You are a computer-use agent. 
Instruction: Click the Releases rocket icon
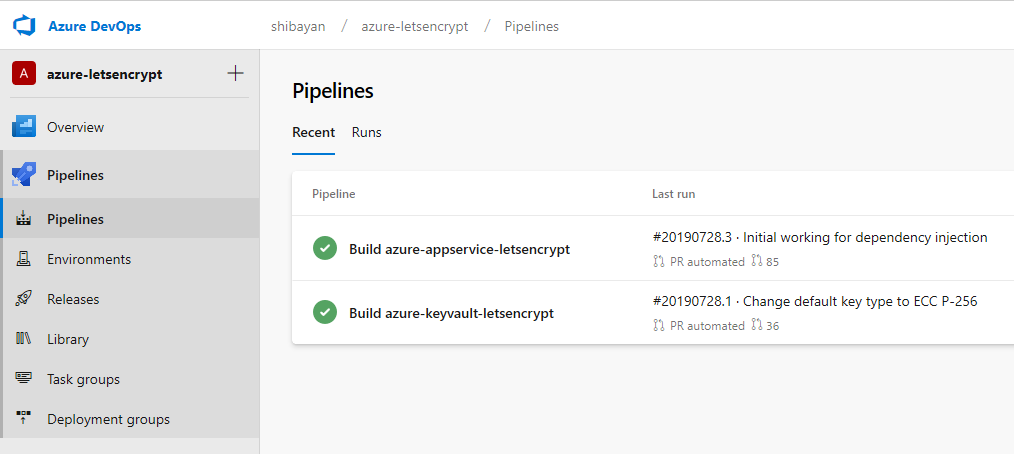pyautogui.click(x=24, y=299)
